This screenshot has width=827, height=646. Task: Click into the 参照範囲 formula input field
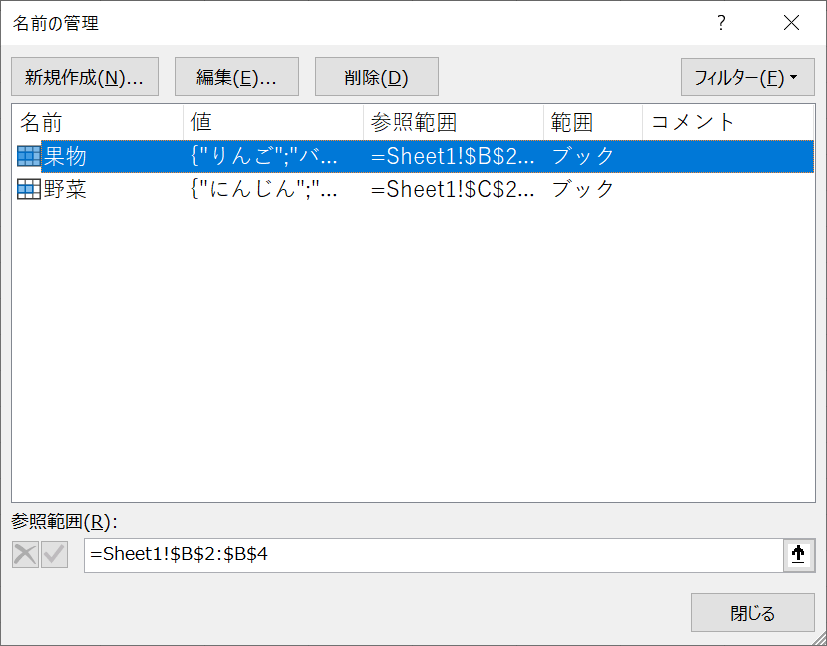point(432,555)
